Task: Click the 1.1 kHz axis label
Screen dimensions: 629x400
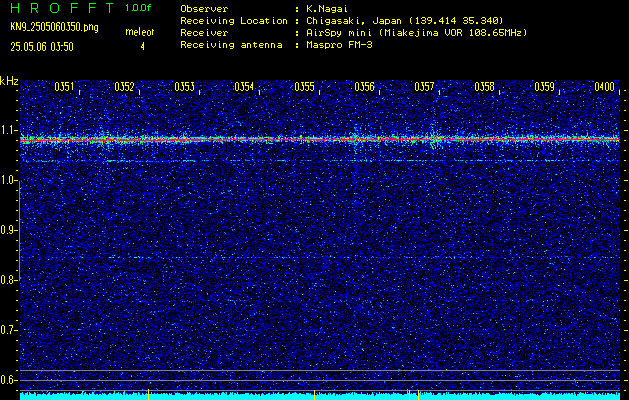Action: point(8,130)
